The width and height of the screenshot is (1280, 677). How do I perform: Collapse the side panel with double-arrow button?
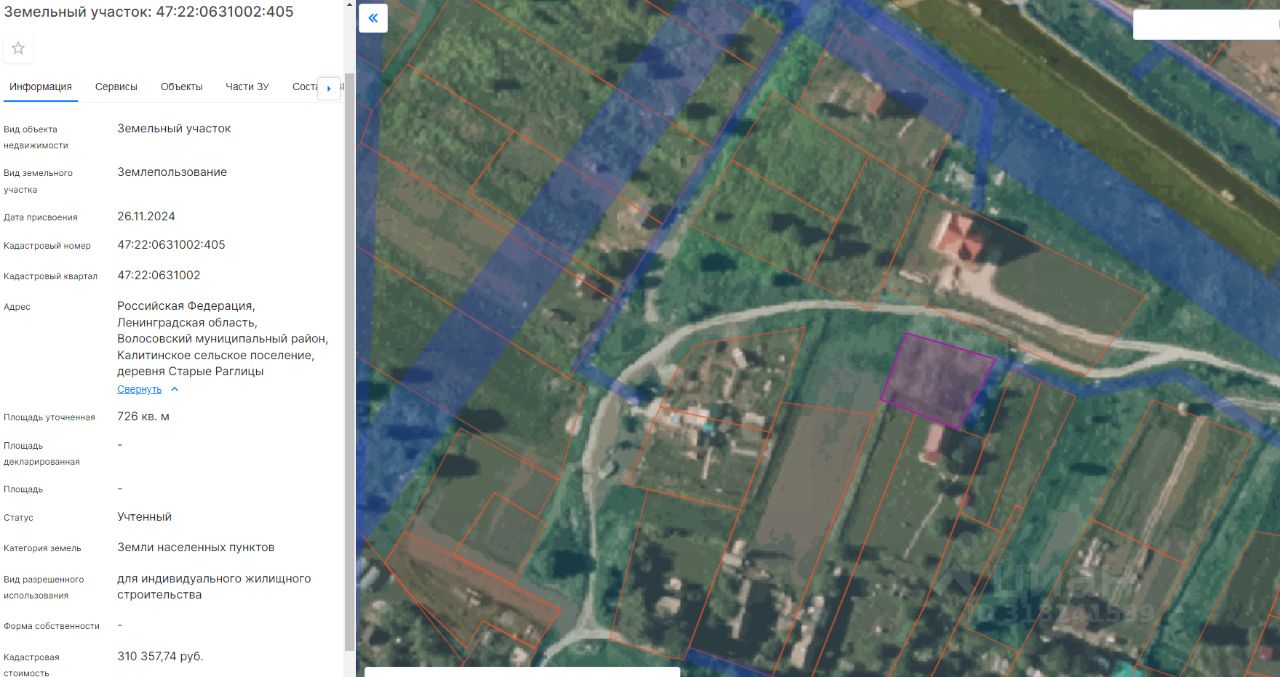point(373,18)
